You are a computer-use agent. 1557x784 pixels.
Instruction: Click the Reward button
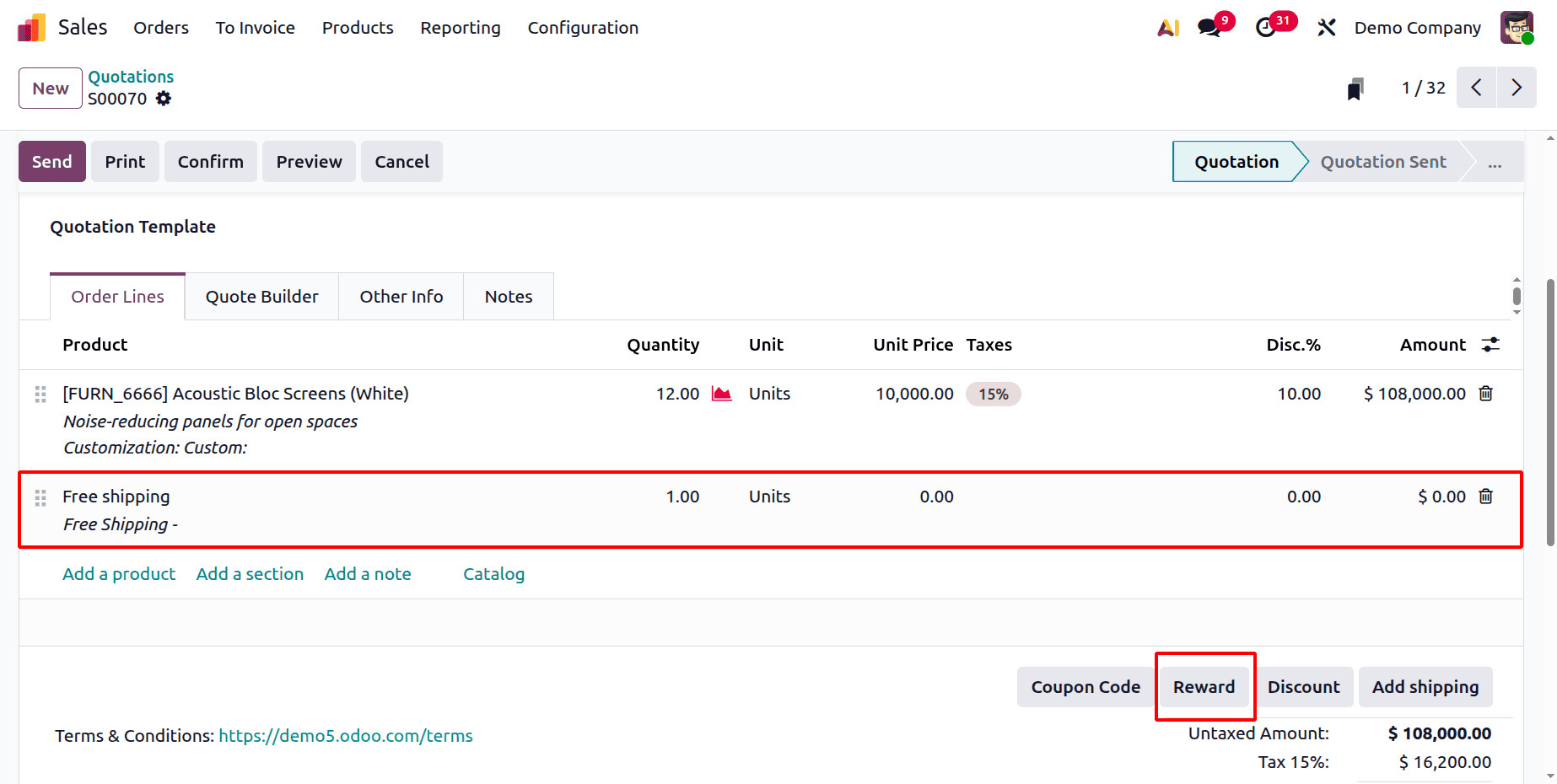[x=1204, y=686]
